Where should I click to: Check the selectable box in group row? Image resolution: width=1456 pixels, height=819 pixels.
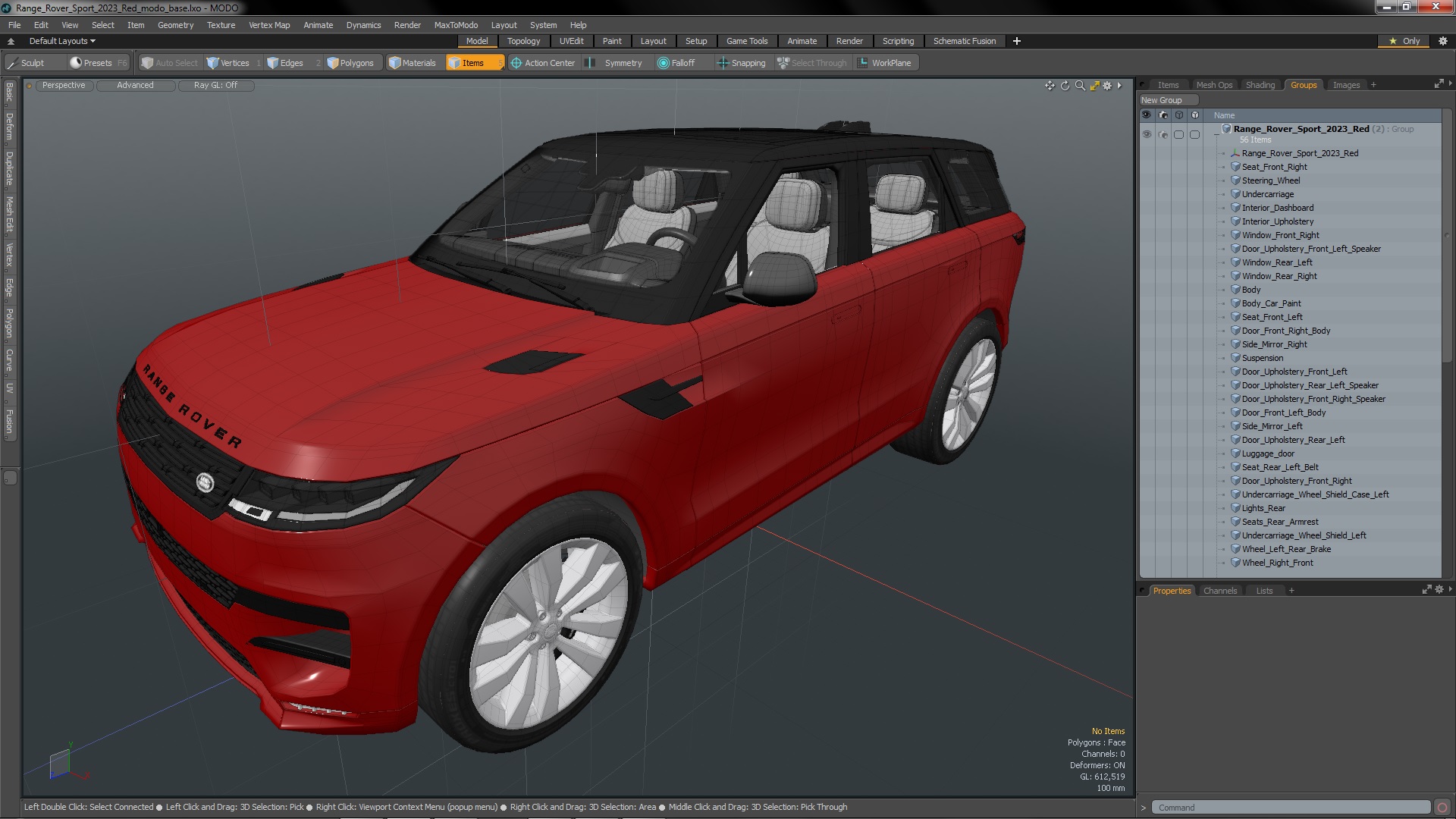click(1178, 134)
